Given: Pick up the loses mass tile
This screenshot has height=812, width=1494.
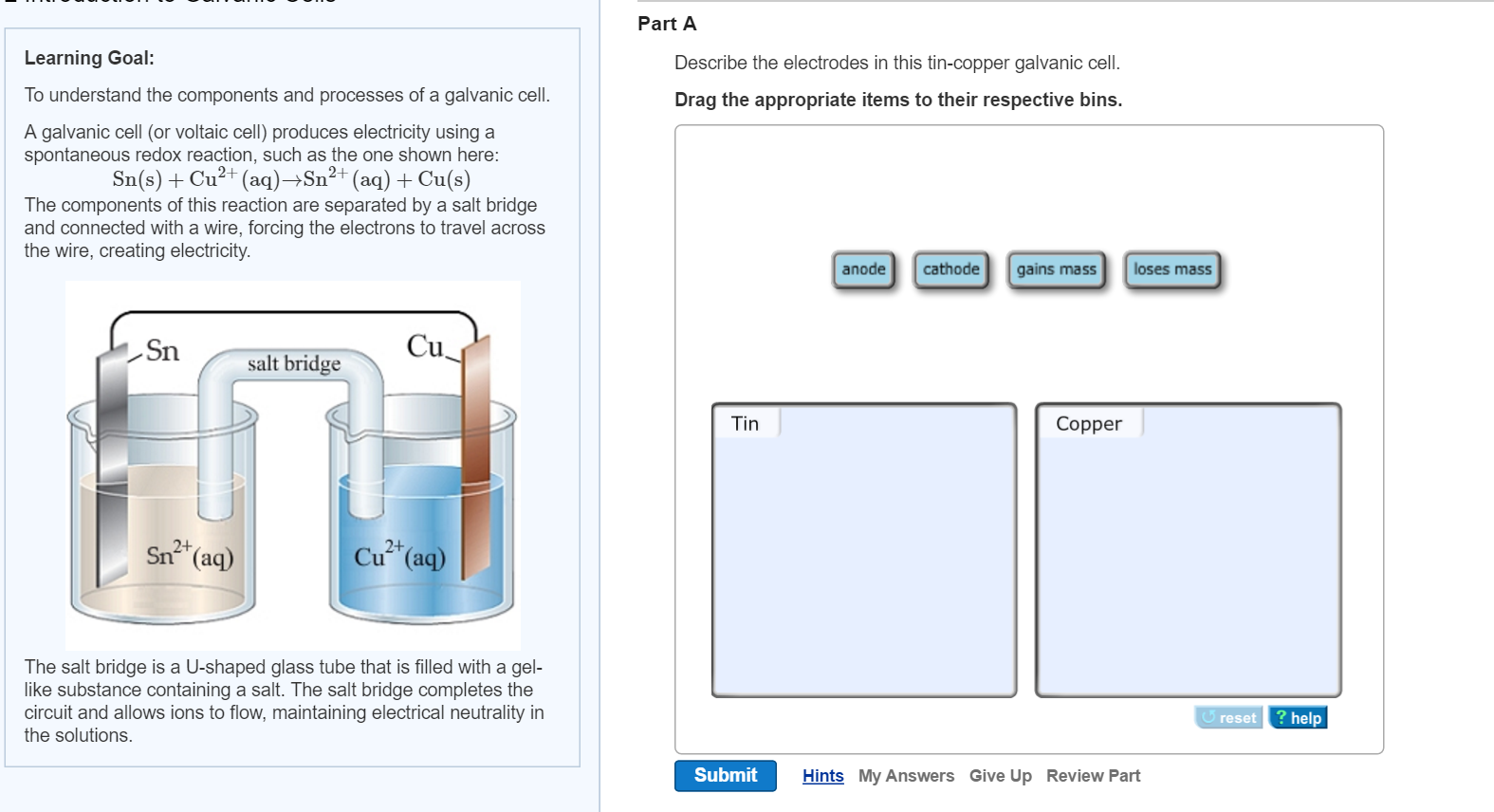Looking at the screenshot, I should (1172, 268).
